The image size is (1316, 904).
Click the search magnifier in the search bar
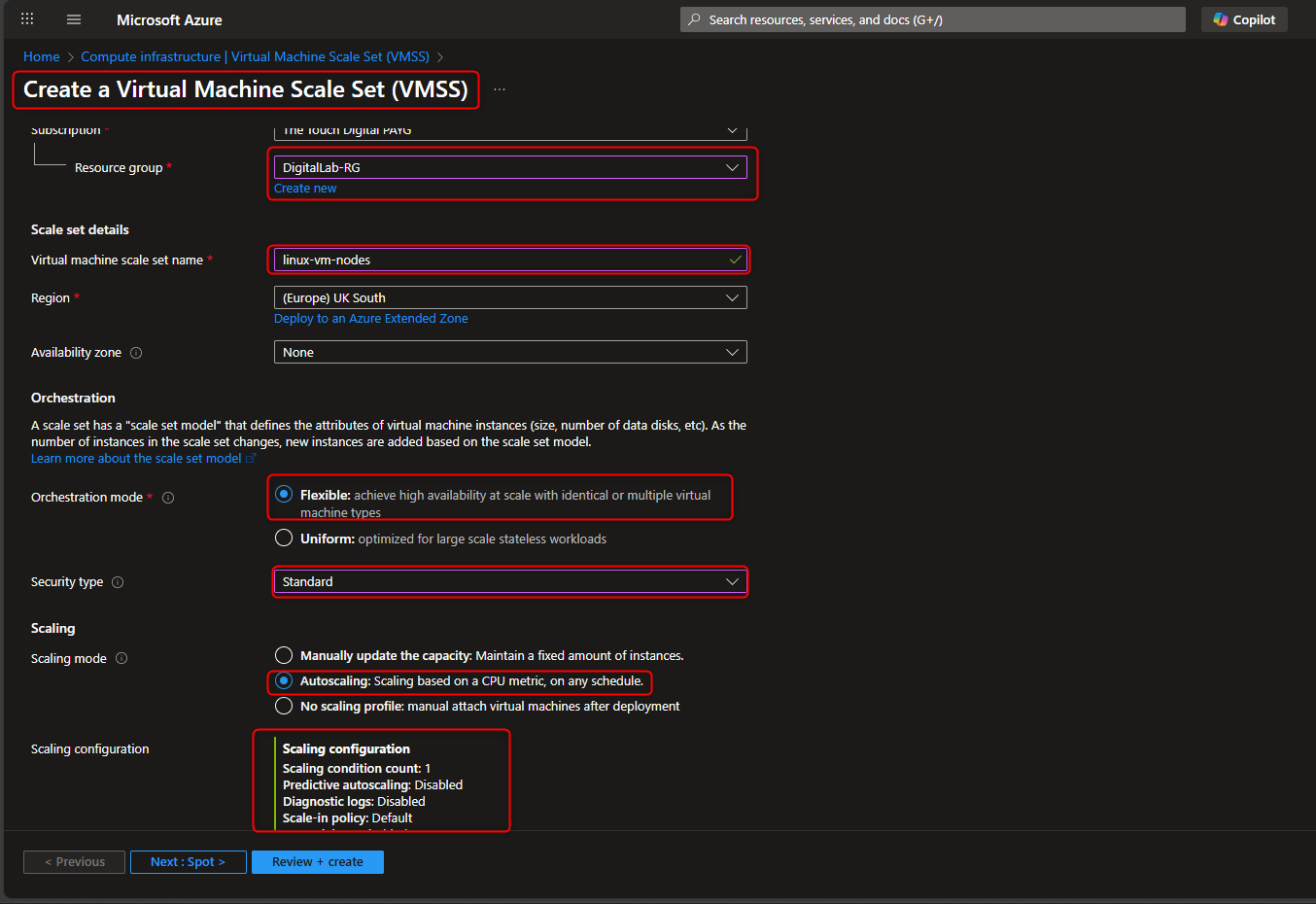(x=693, y=18)
